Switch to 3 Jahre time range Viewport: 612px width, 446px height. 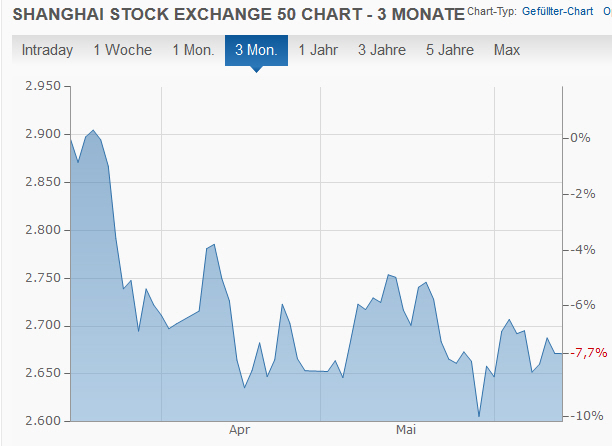tap(383, 51)
